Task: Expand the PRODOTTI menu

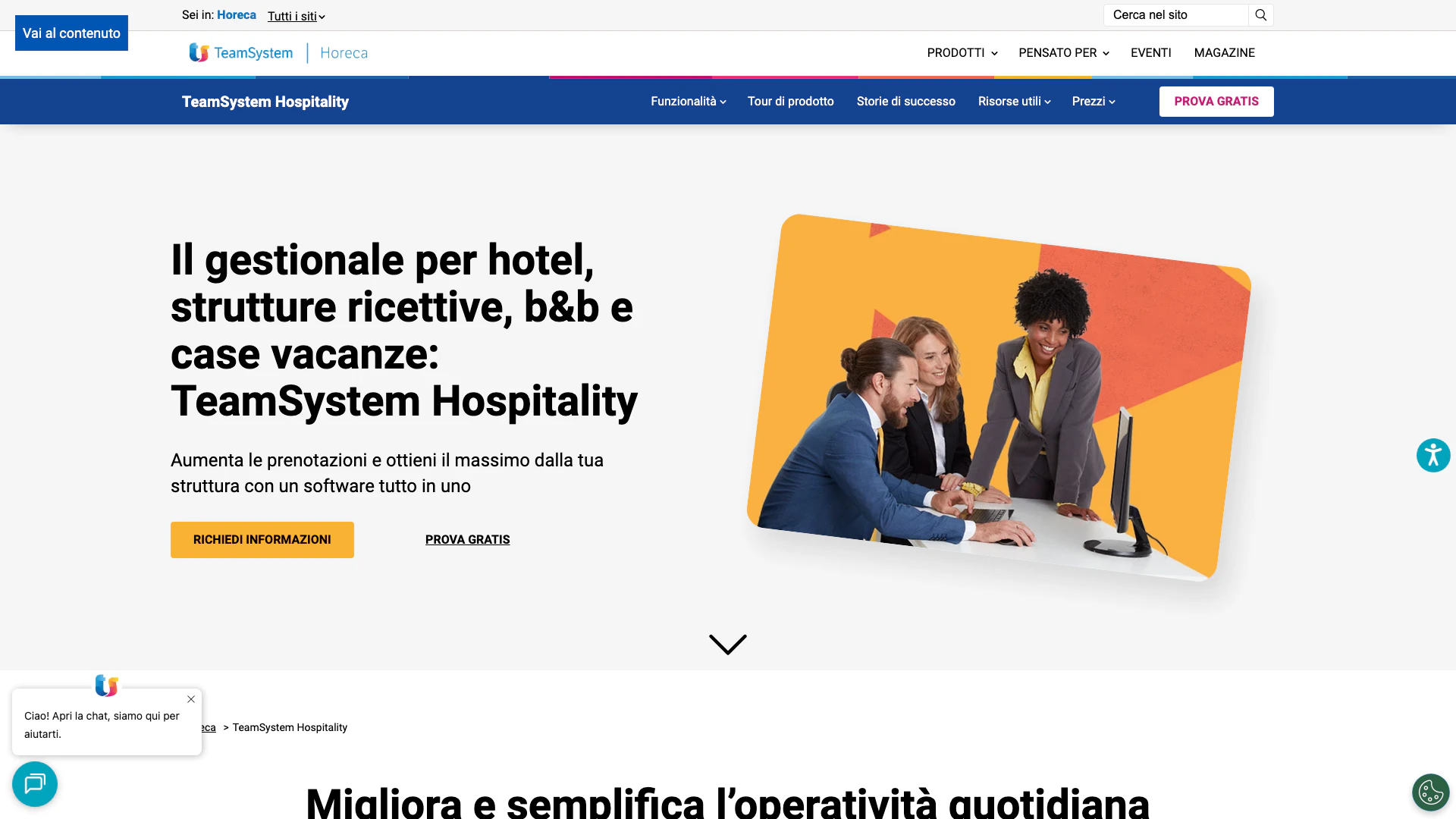Action: click(x=962, y=52)
